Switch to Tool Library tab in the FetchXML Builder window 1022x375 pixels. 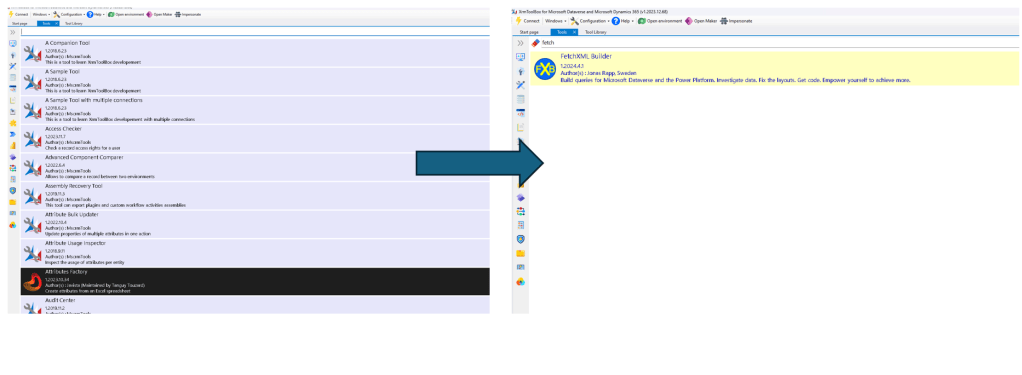595,31
